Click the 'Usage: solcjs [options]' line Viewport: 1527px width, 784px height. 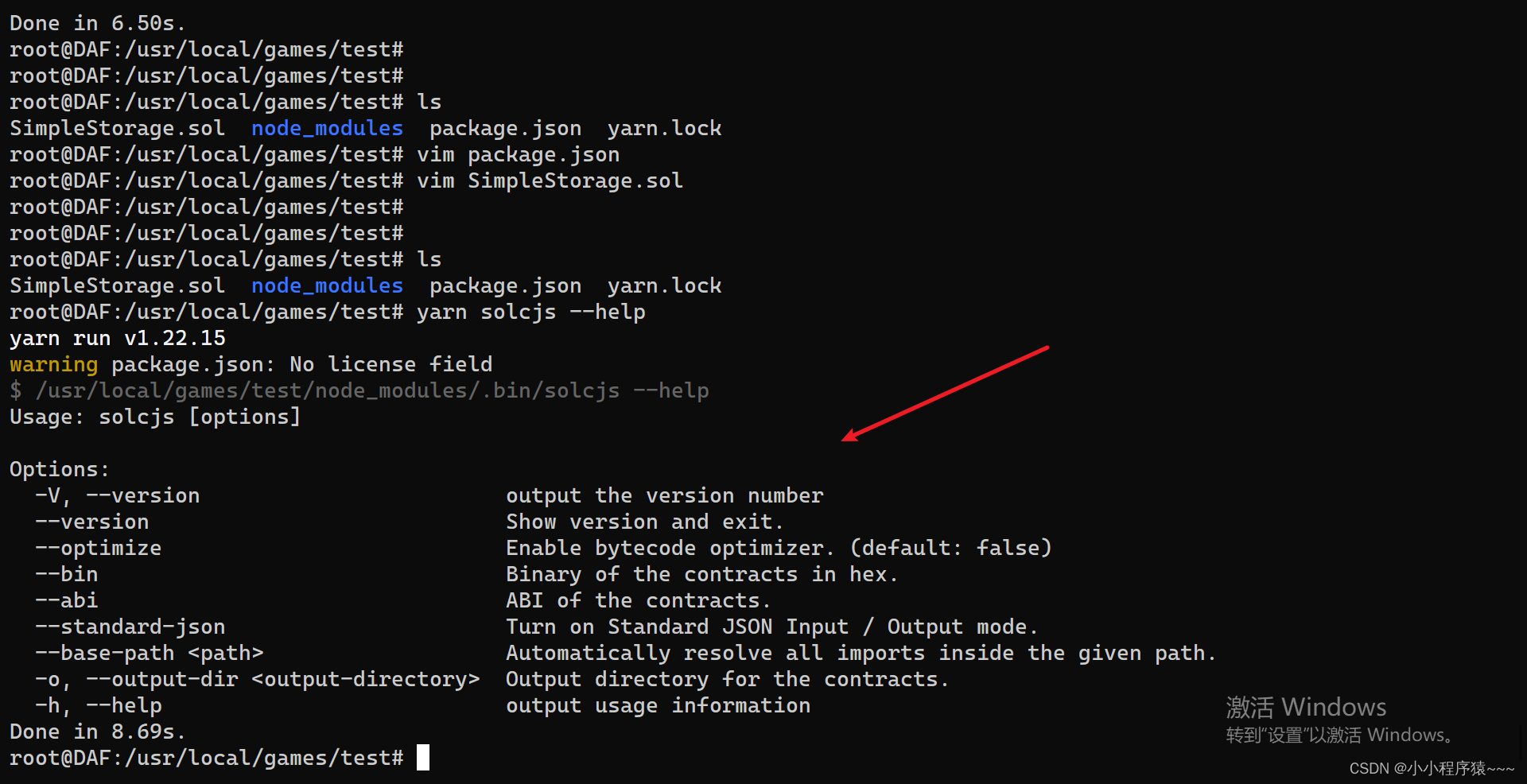(x=155, y=417)
